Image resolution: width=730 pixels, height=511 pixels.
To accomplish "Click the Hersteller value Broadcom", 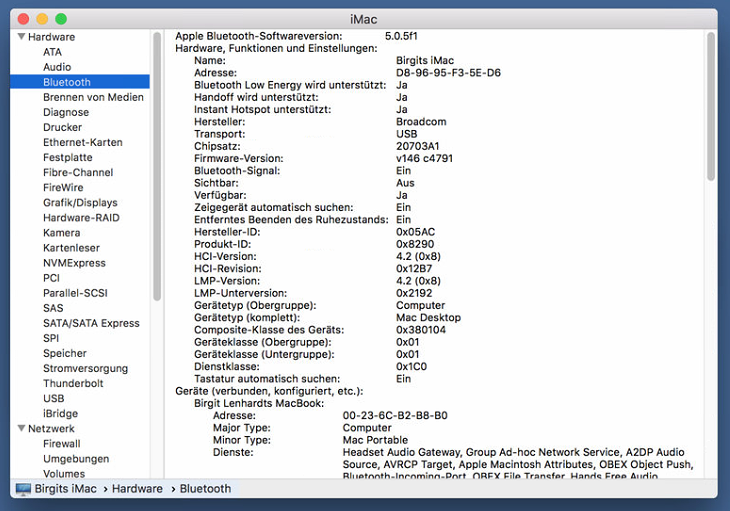I will [x=421, y=121].
